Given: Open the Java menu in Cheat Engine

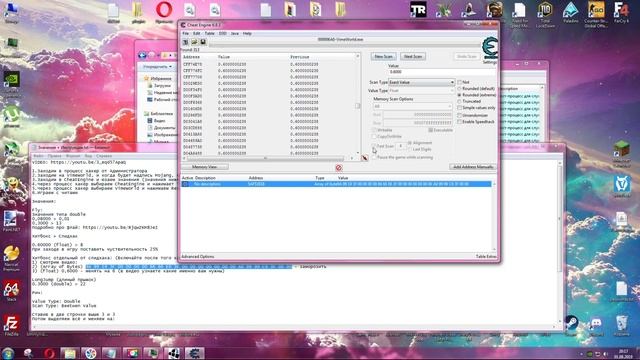Looking at the screenshot, I should pyautogui.click(x=235, y=33).
